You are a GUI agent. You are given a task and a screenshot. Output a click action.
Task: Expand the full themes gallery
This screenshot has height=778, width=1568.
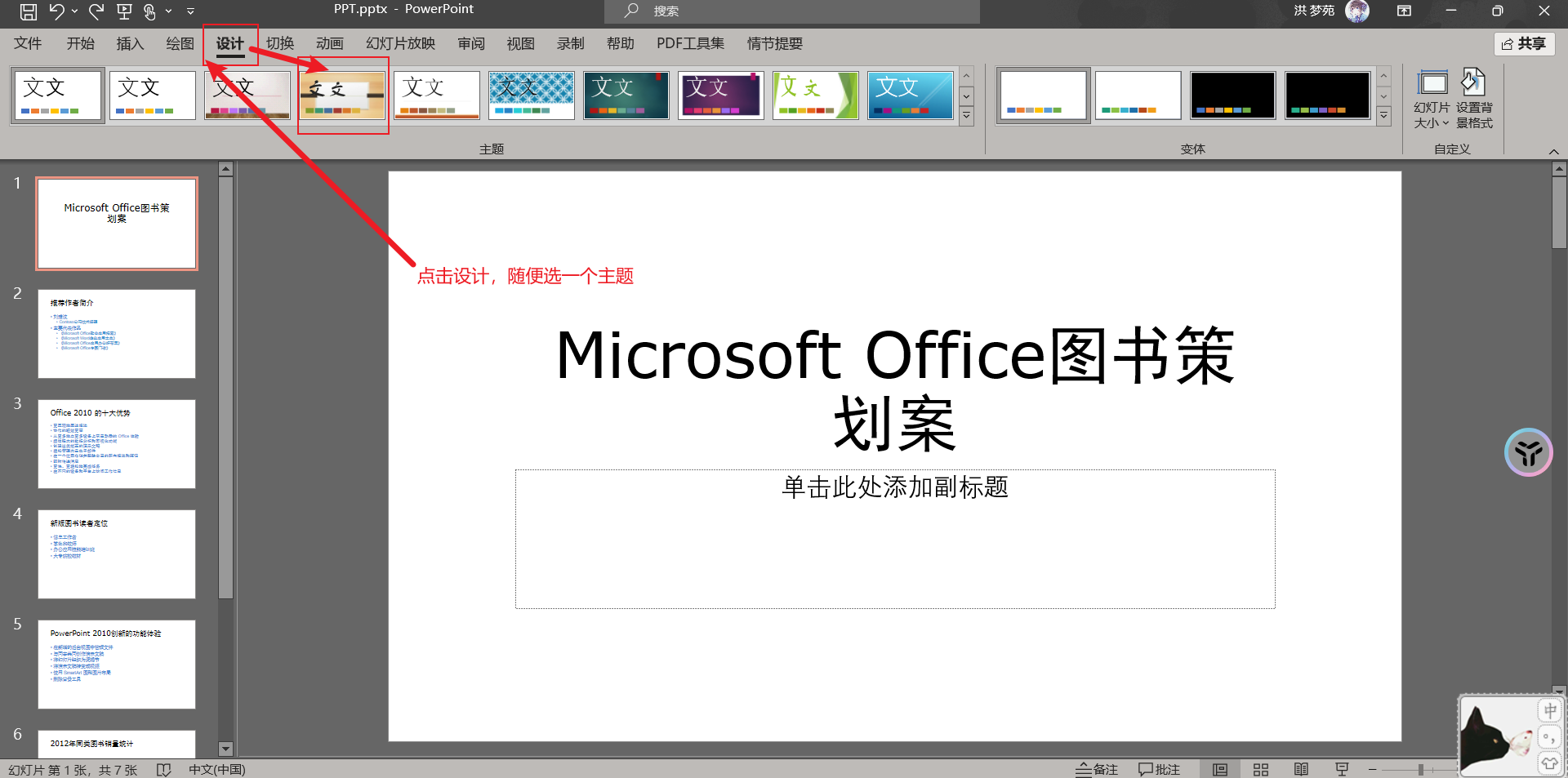click(966, 116)
